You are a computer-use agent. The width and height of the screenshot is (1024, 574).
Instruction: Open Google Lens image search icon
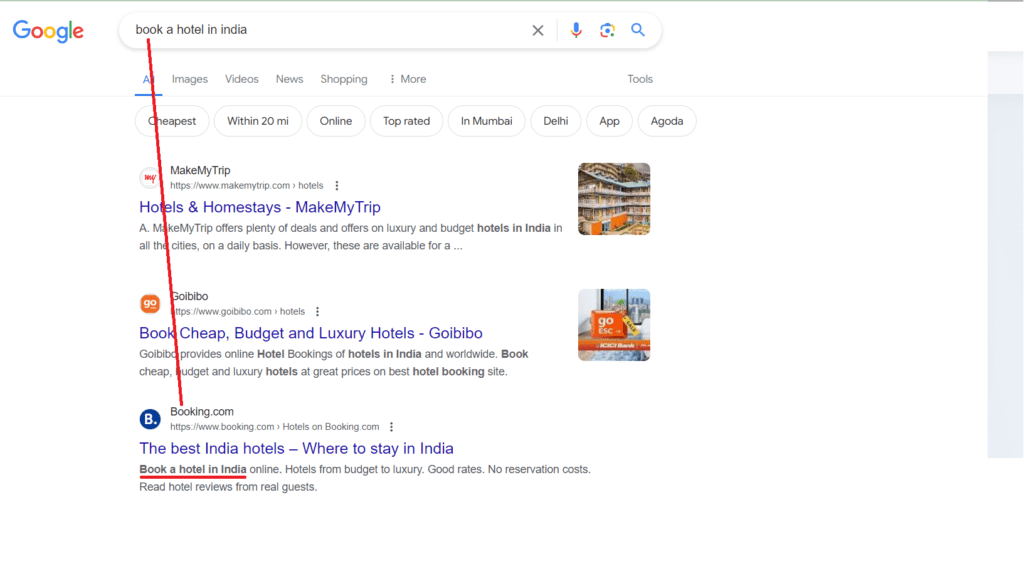(607, 30)
